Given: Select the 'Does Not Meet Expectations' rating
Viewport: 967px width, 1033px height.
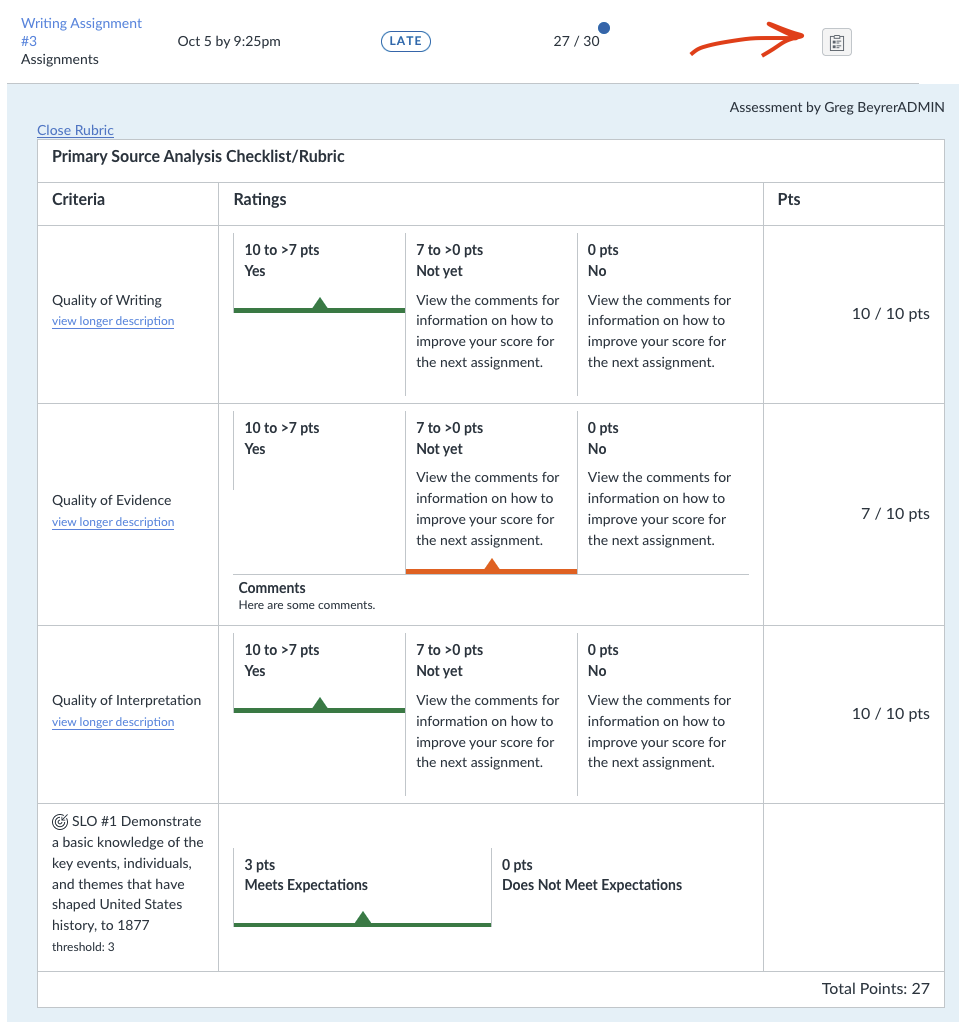Looking at the screenshot, I should pyautogui.click(x=620, y=885).
